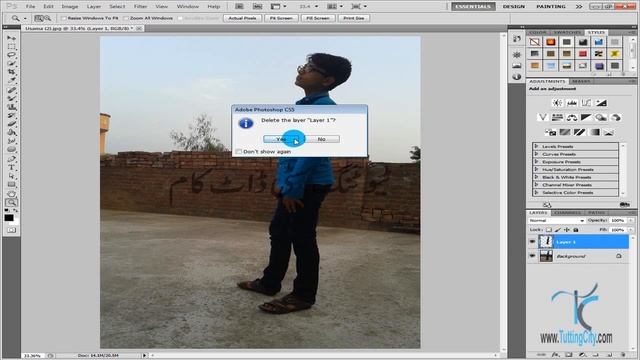Add a Brightness/Contrast adjustment

(557, 103)
